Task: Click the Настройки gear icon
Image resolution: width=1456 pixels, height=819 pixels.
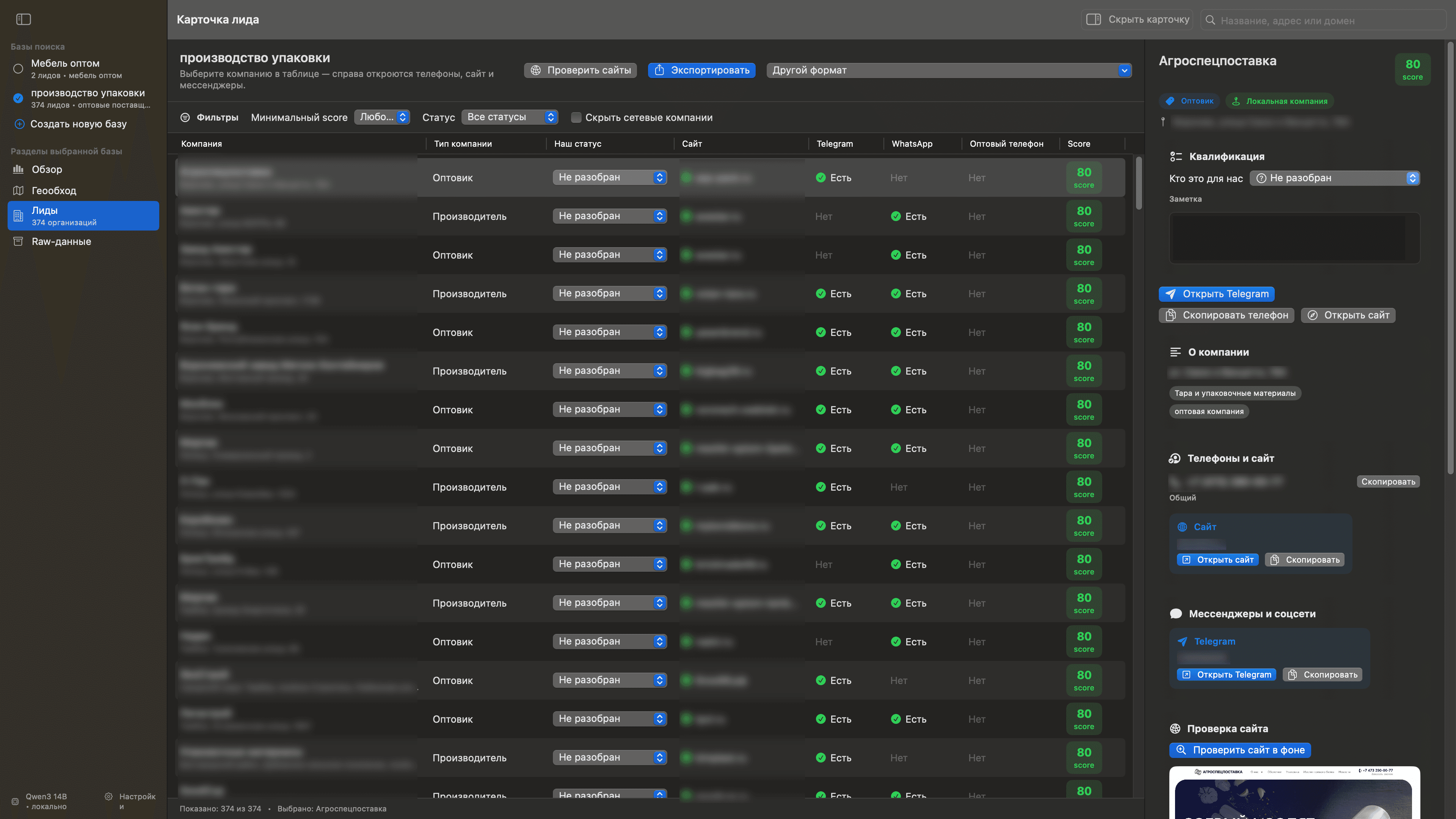Action: 108,796
